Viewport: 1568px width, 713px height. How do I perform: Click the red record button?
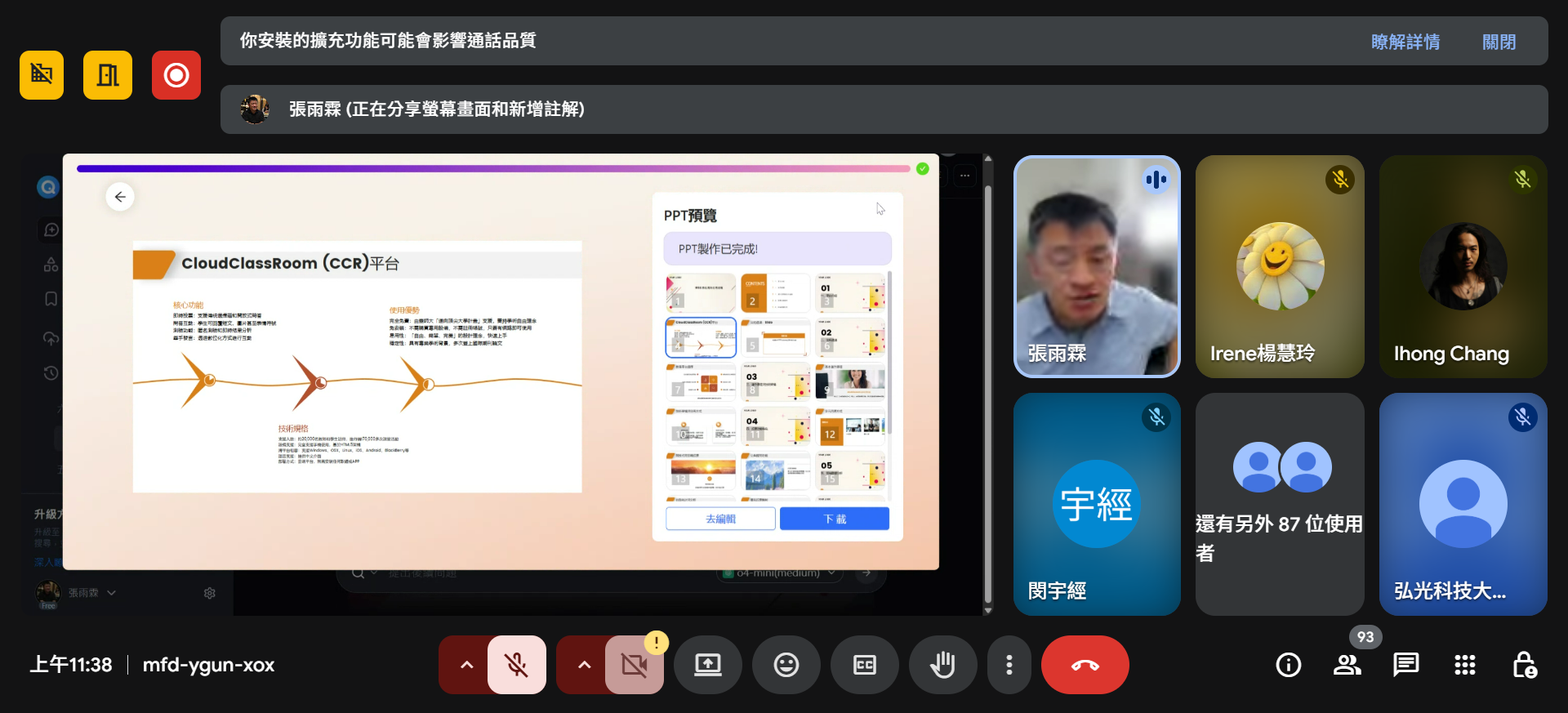176,75
